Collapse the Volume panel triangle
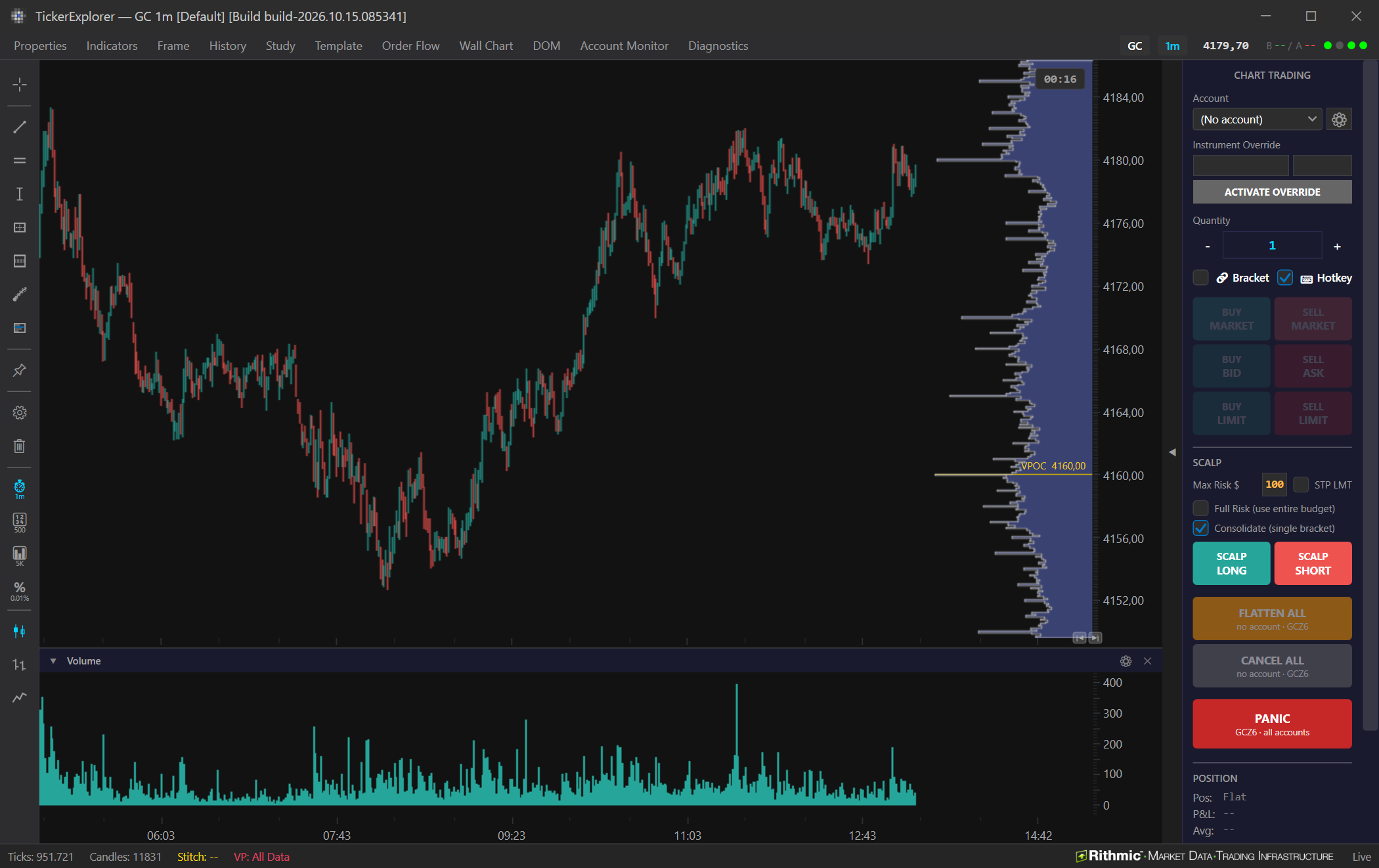 tap(53, 661)
